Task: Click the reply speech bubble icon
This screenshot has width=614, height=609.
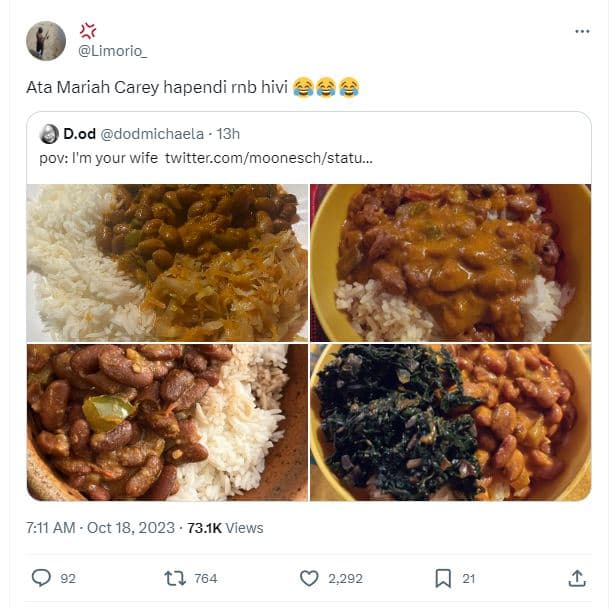Action: pyautogui.click(x=41, y=577)
